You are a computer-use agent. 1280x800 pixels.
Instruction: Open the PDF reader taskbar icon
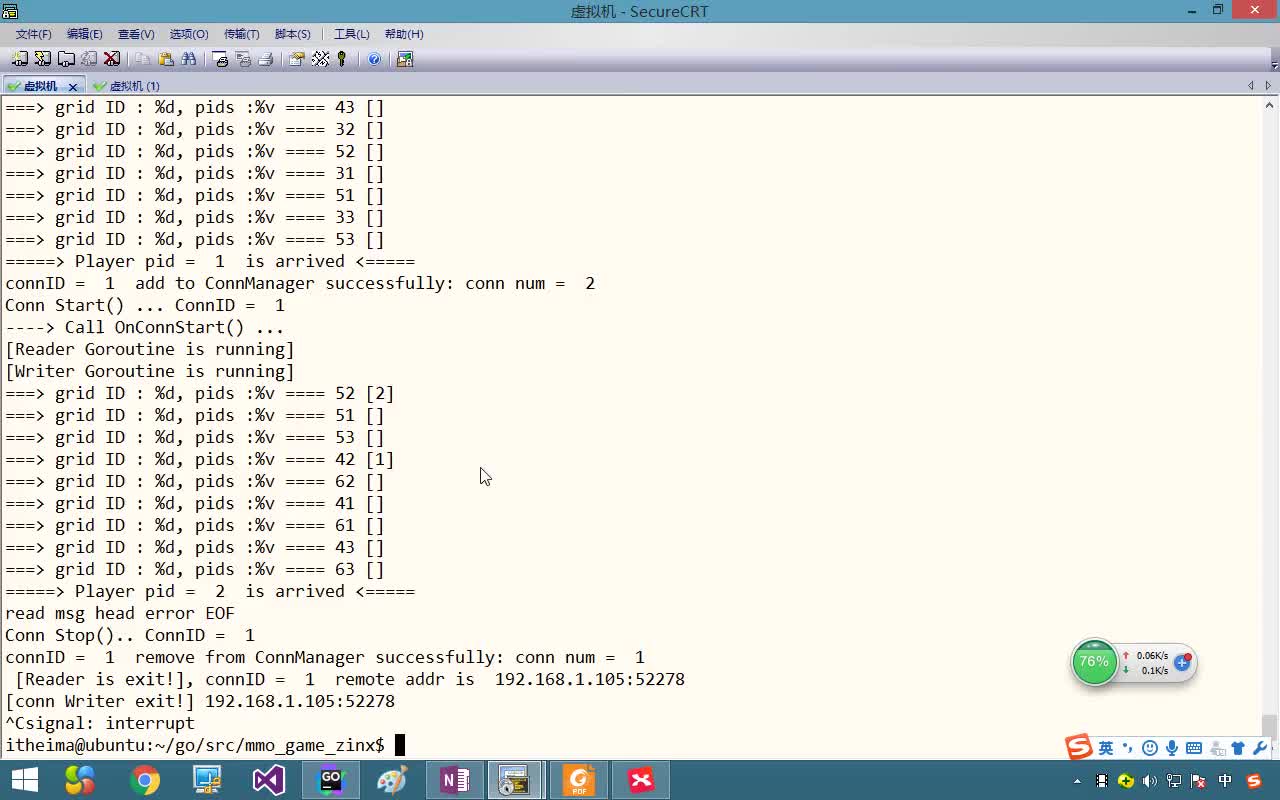[579, 780]
